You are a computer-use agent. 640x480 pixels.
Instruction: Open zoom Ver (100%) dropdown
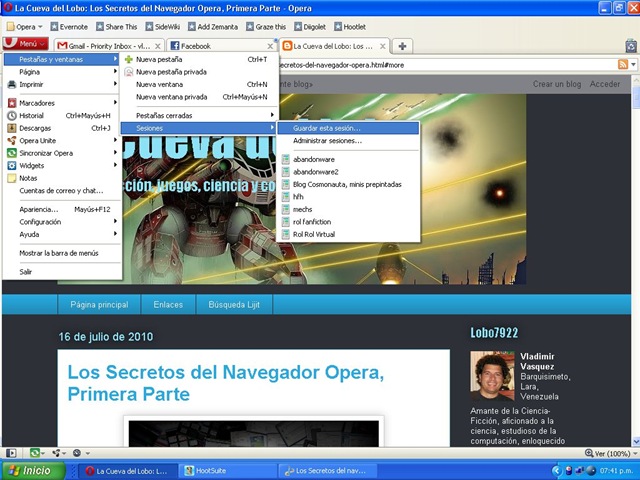[611, 453]
